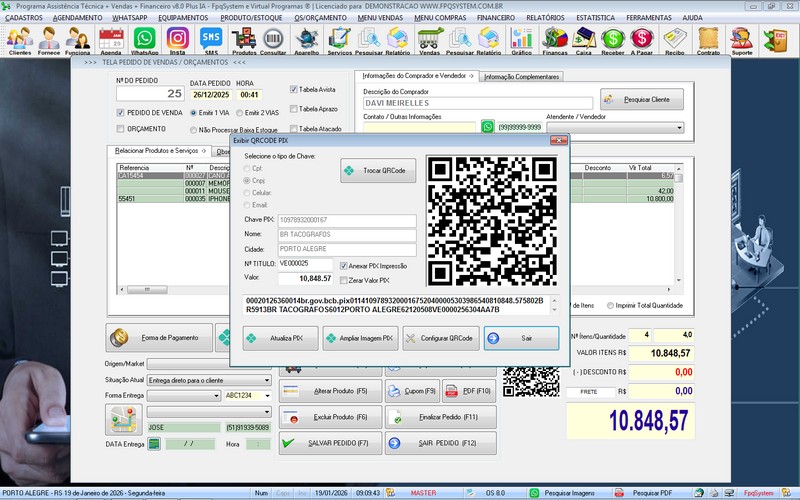Open the FERRAMENTAS menu
The width and height of the screenshot is (800, 500).
click(649, 17)
